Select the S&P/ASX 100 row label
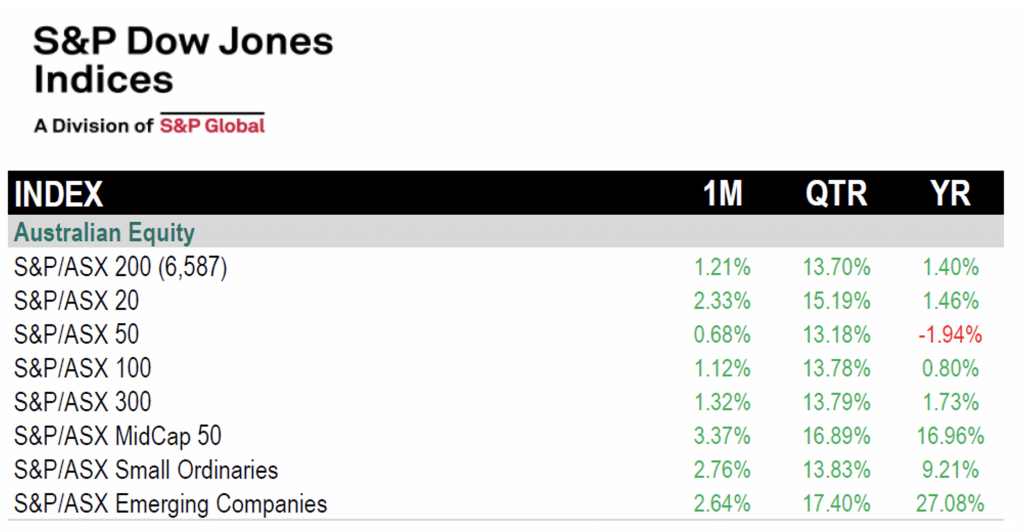 (82, 369)
